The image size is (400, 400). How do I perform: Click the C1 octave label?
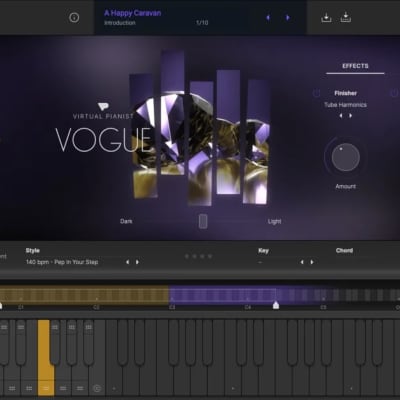pos(21,307)
